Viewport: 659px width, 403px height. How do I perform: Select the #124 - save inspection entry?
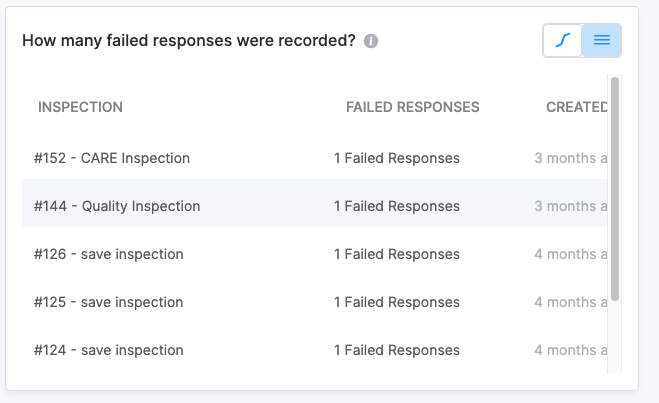(x=109, y=350)
